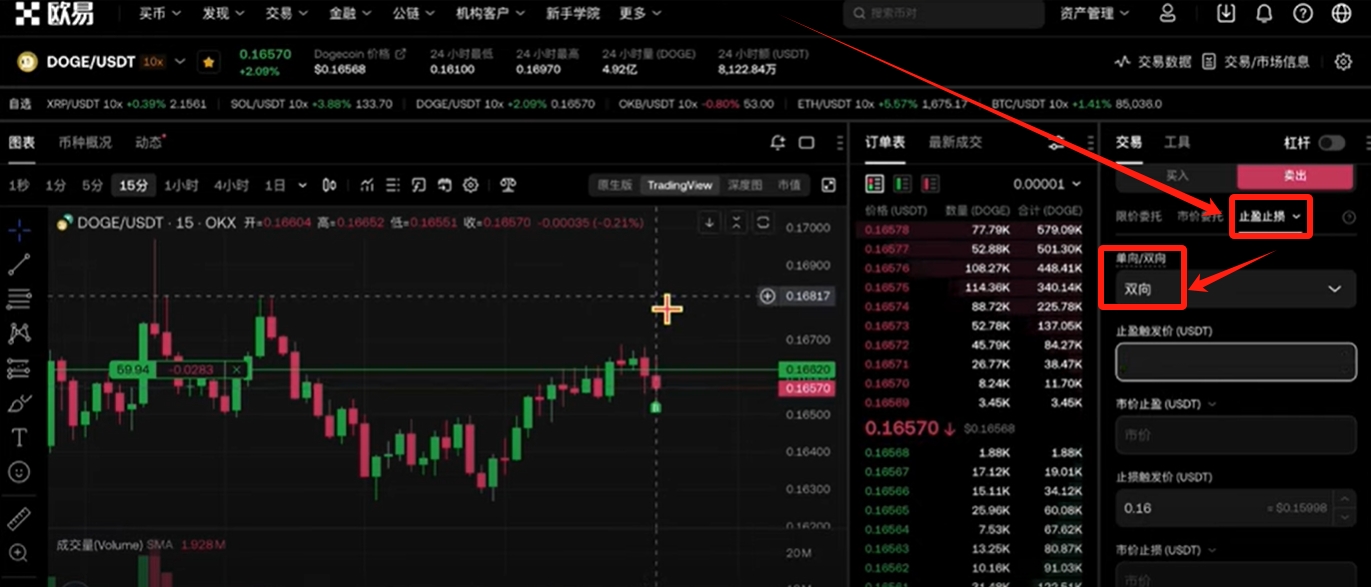
Task: Open the 止盈止损 order type dropdown
Action: pyautogui.click(x=1270, y=216)
